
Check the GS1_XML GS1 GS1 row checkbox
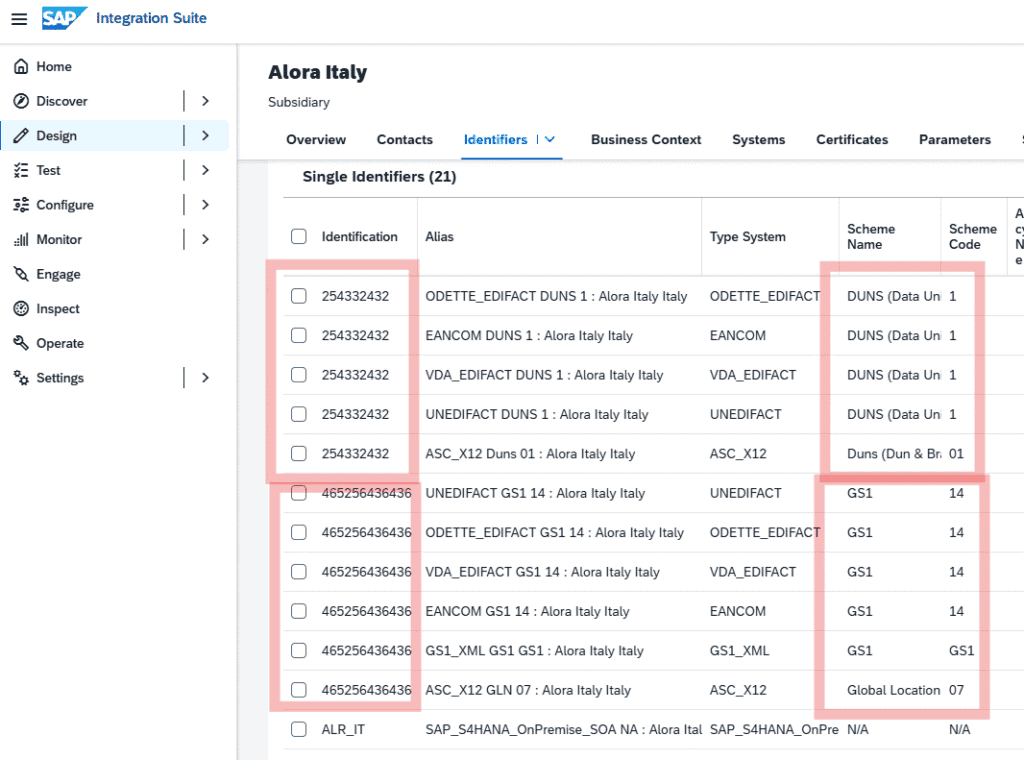tap(298, 650)
